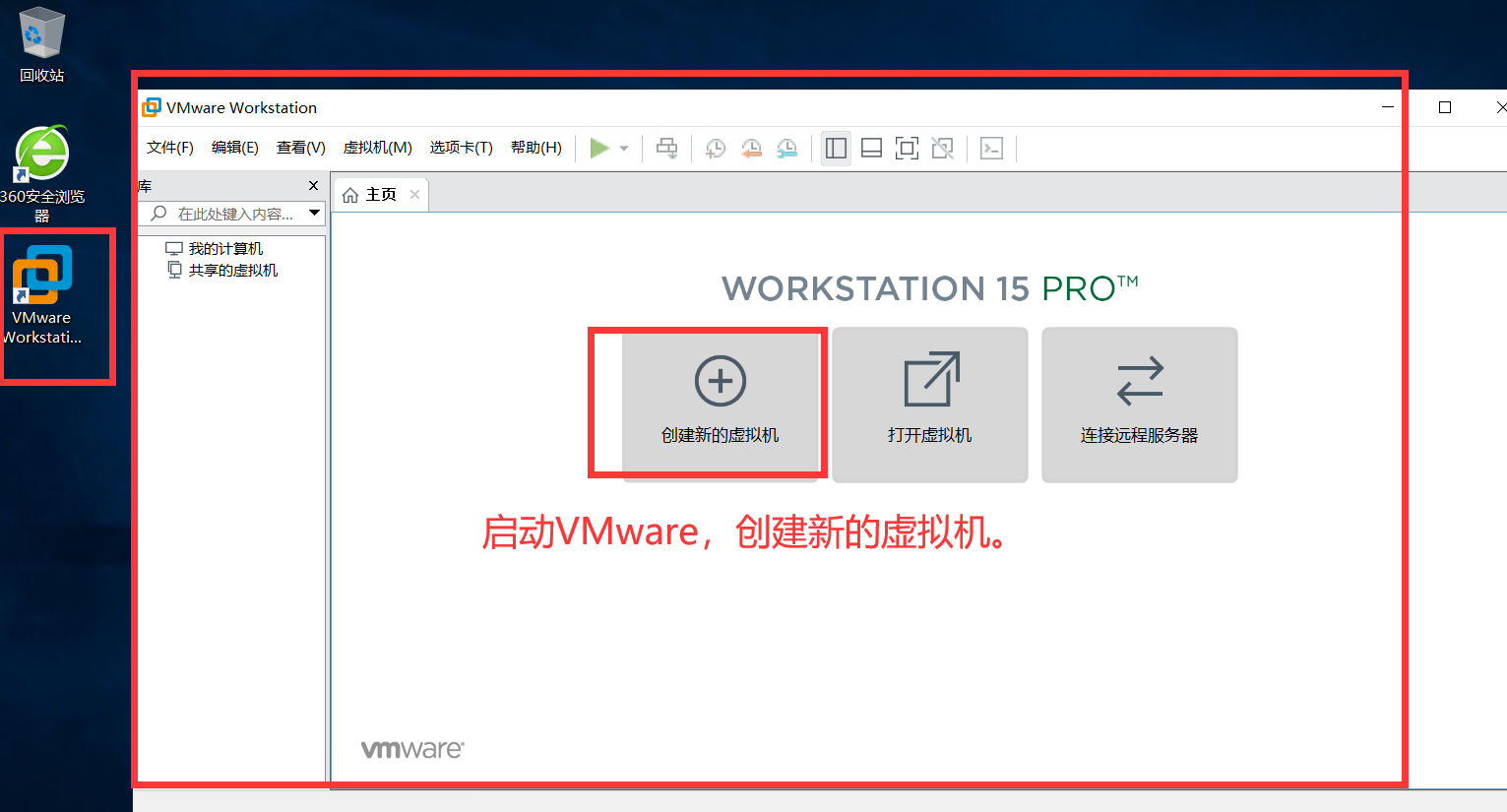Click the VMware Workstation title bar icon
Image resolution: width=1507 pixels, height=812 pixels.
152,107
